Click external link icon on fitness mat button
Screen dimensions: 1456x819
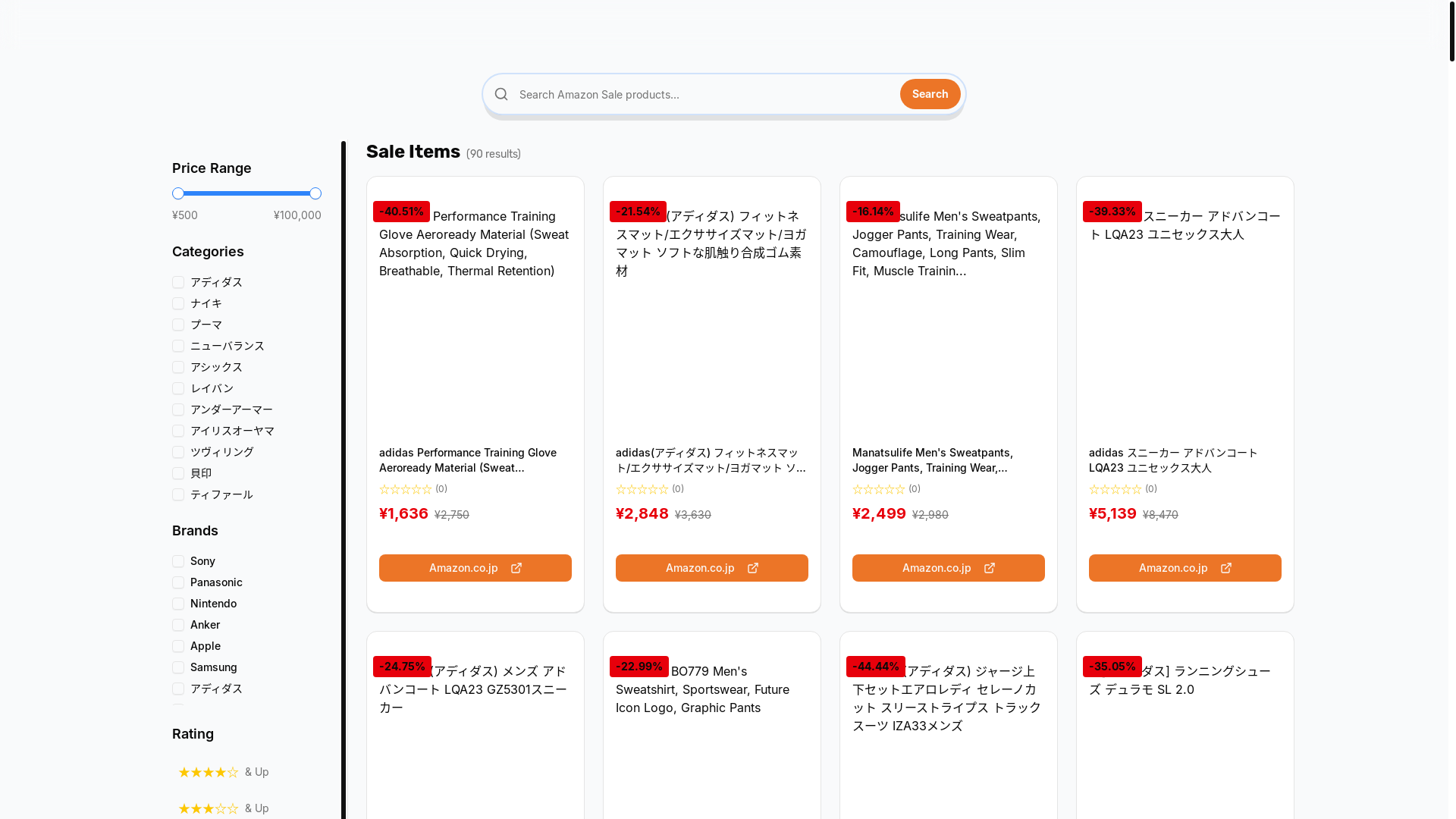[753, 568]
